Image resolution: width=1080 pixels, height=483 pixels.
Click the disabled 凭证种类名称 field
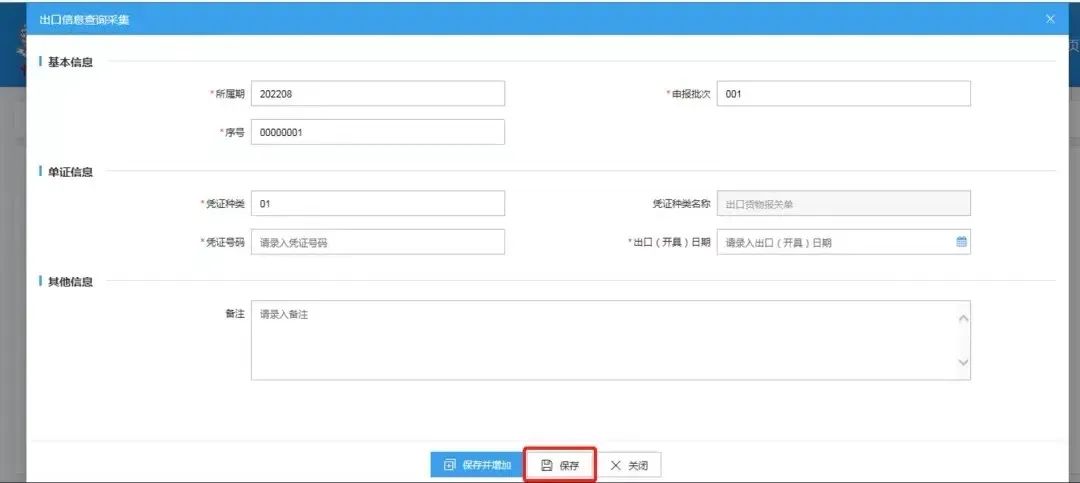pos(844,203)
